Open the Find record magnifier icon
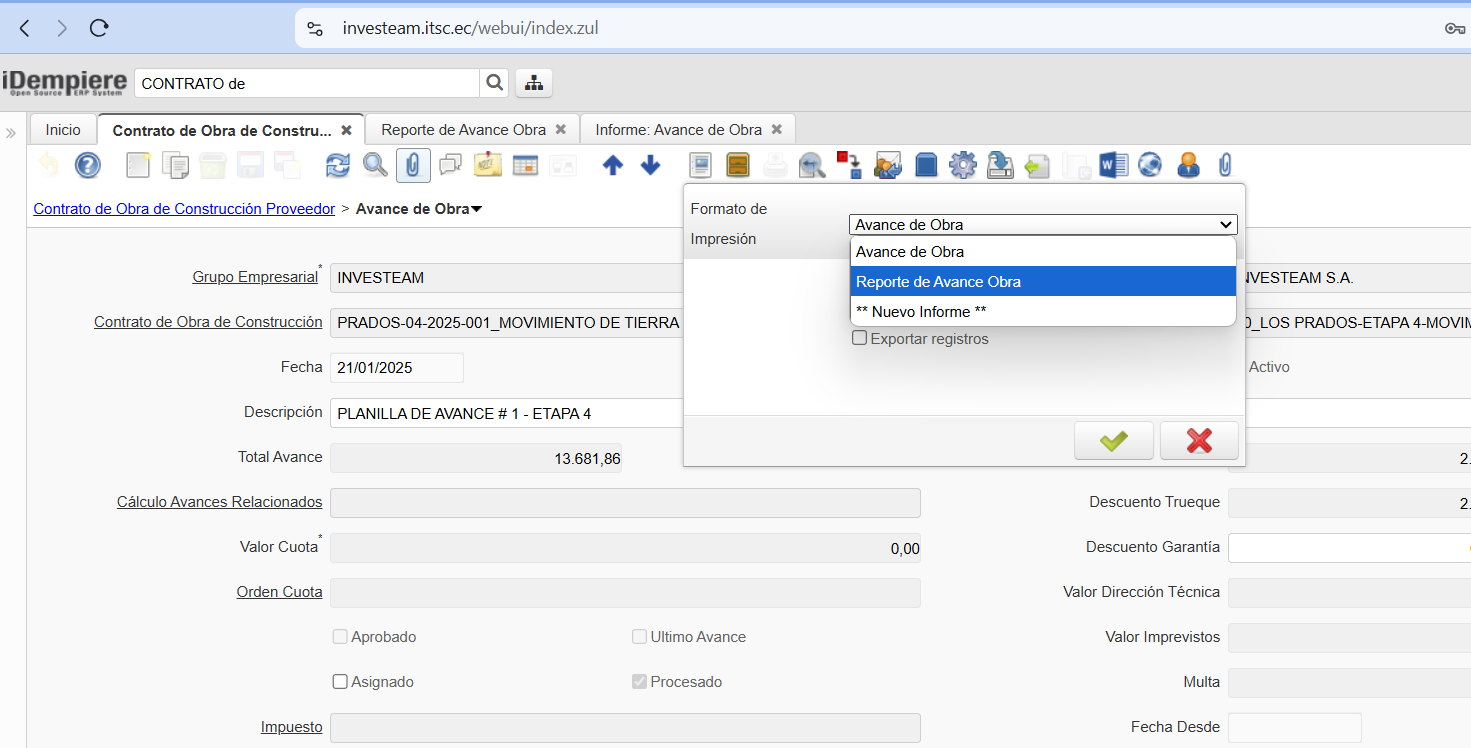Viewport: 1471px width, 748px height. 375,165
